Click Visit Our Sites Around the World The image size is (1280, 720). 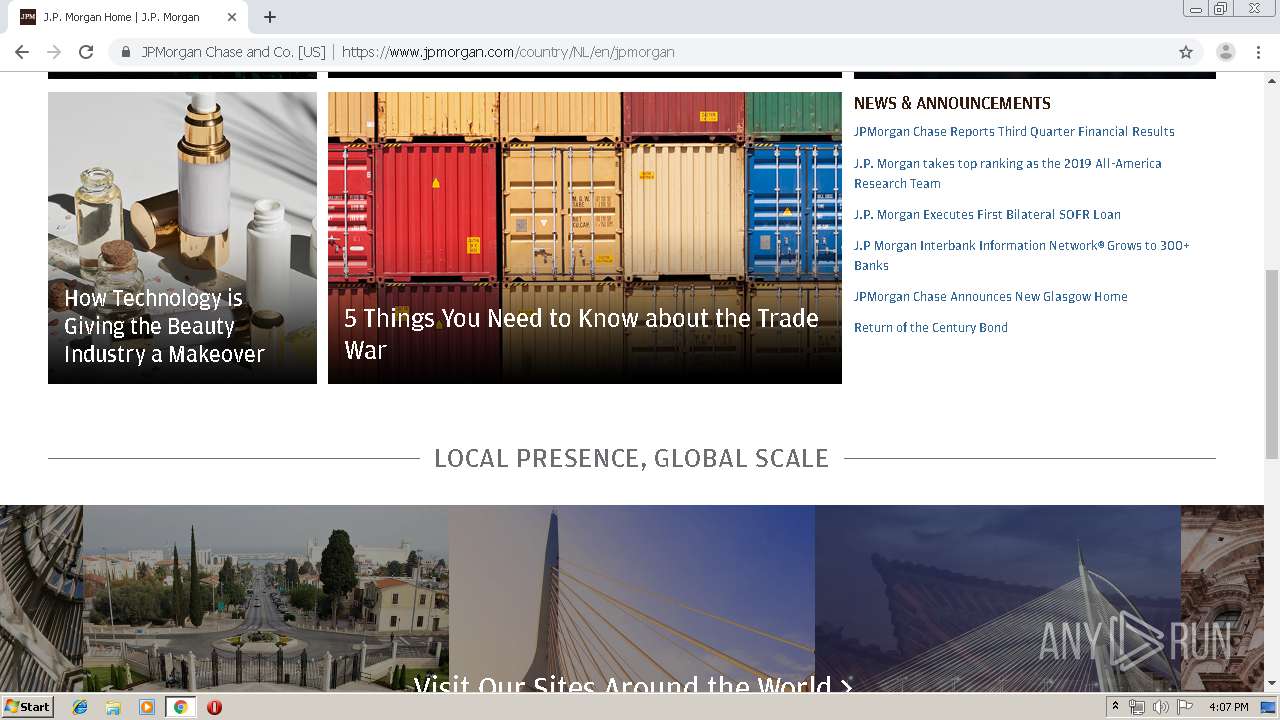pos(633,684)
